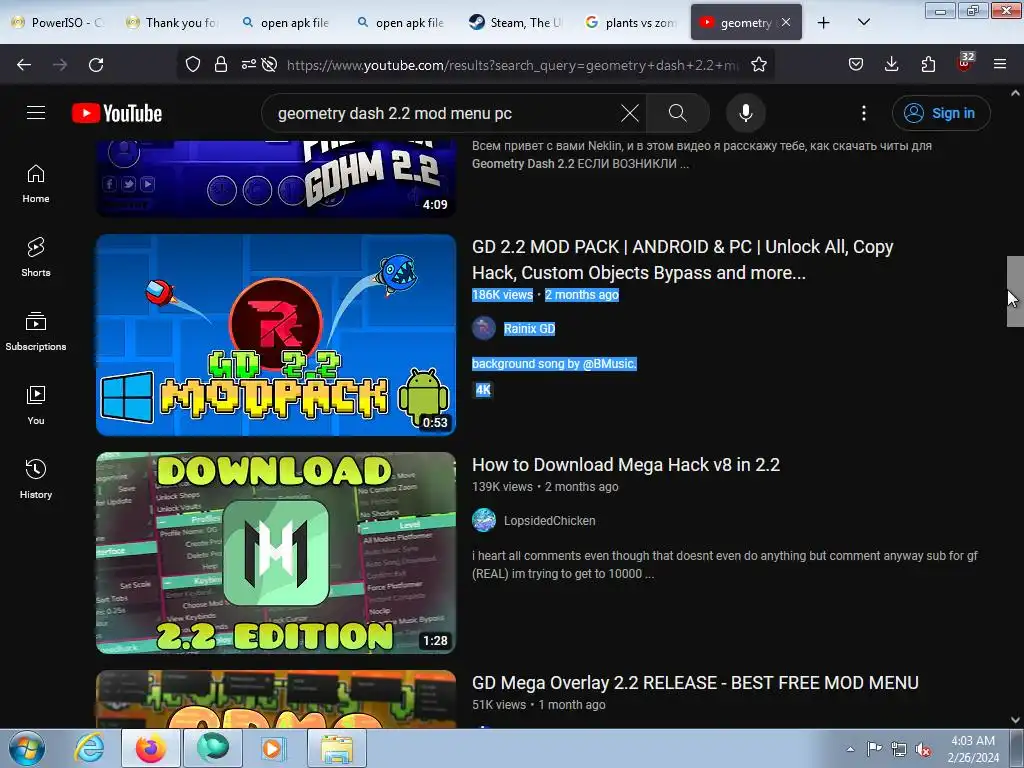Open Firefox downloads panel

pos(891,64)
